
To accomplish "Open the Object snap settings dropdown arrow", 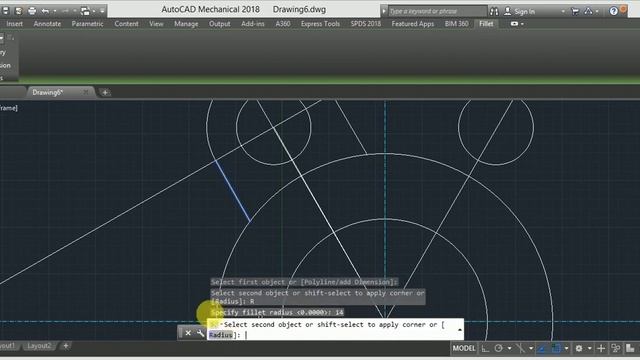I will coord(566,348).
